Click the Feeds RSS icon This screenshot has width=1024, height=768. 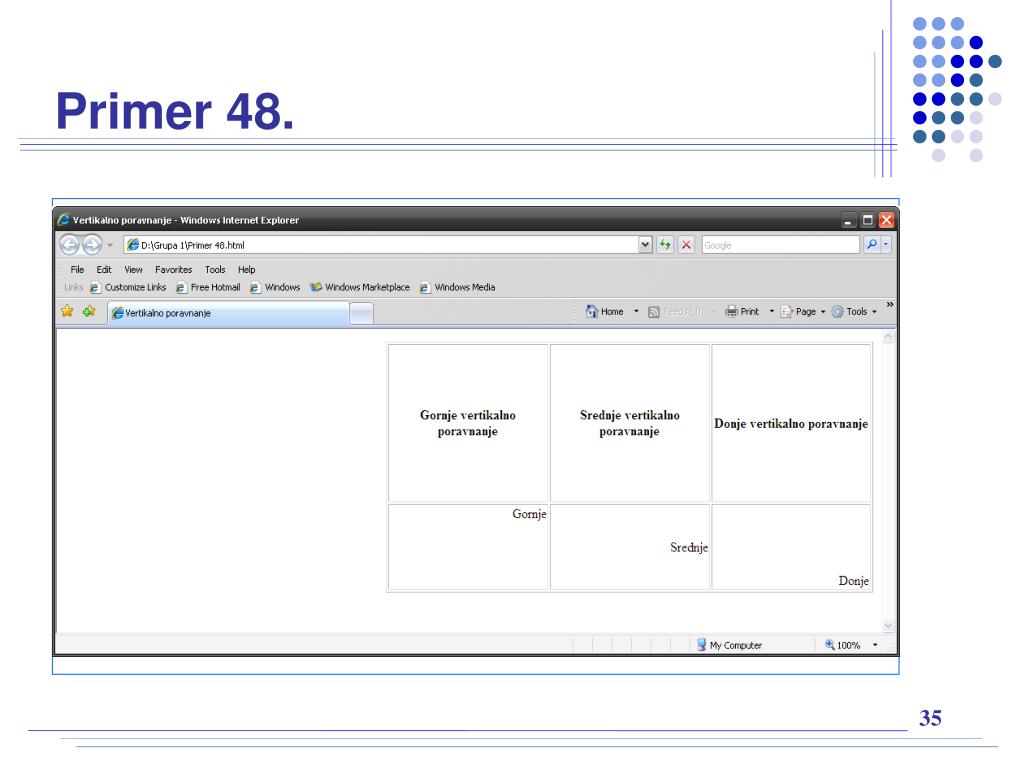[x=654, y=312]
